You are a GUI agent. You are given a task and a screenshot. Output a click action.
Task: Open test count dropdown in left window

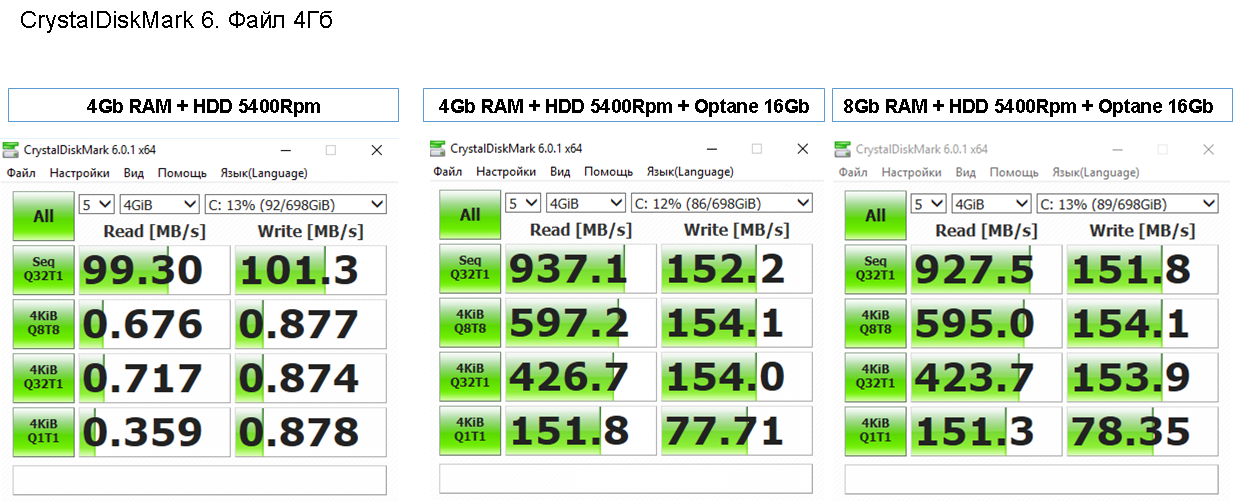coord(97,204)
